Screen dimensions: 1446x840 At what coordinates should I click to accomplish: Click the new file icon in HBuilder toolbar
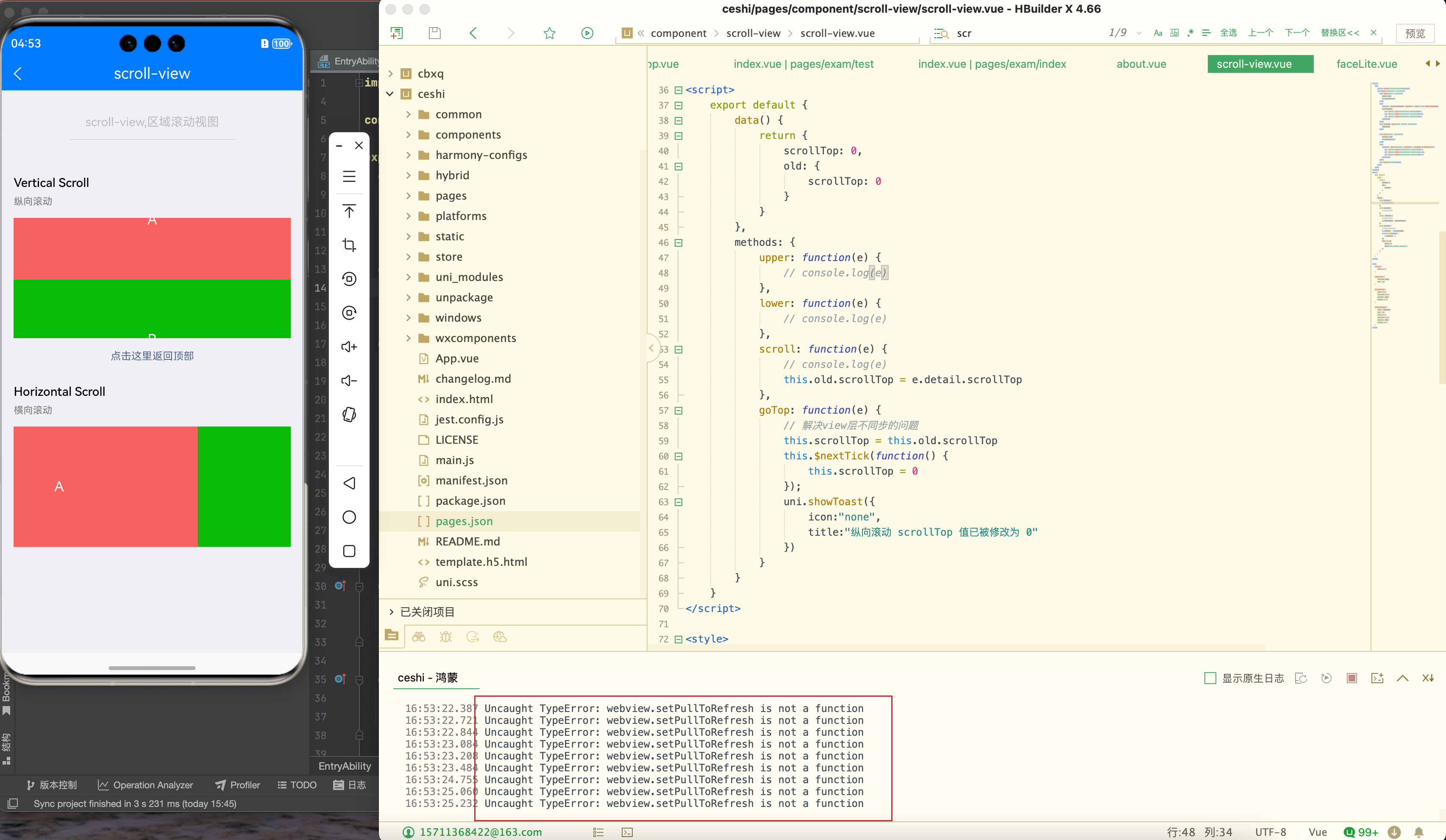pos(397,33)
